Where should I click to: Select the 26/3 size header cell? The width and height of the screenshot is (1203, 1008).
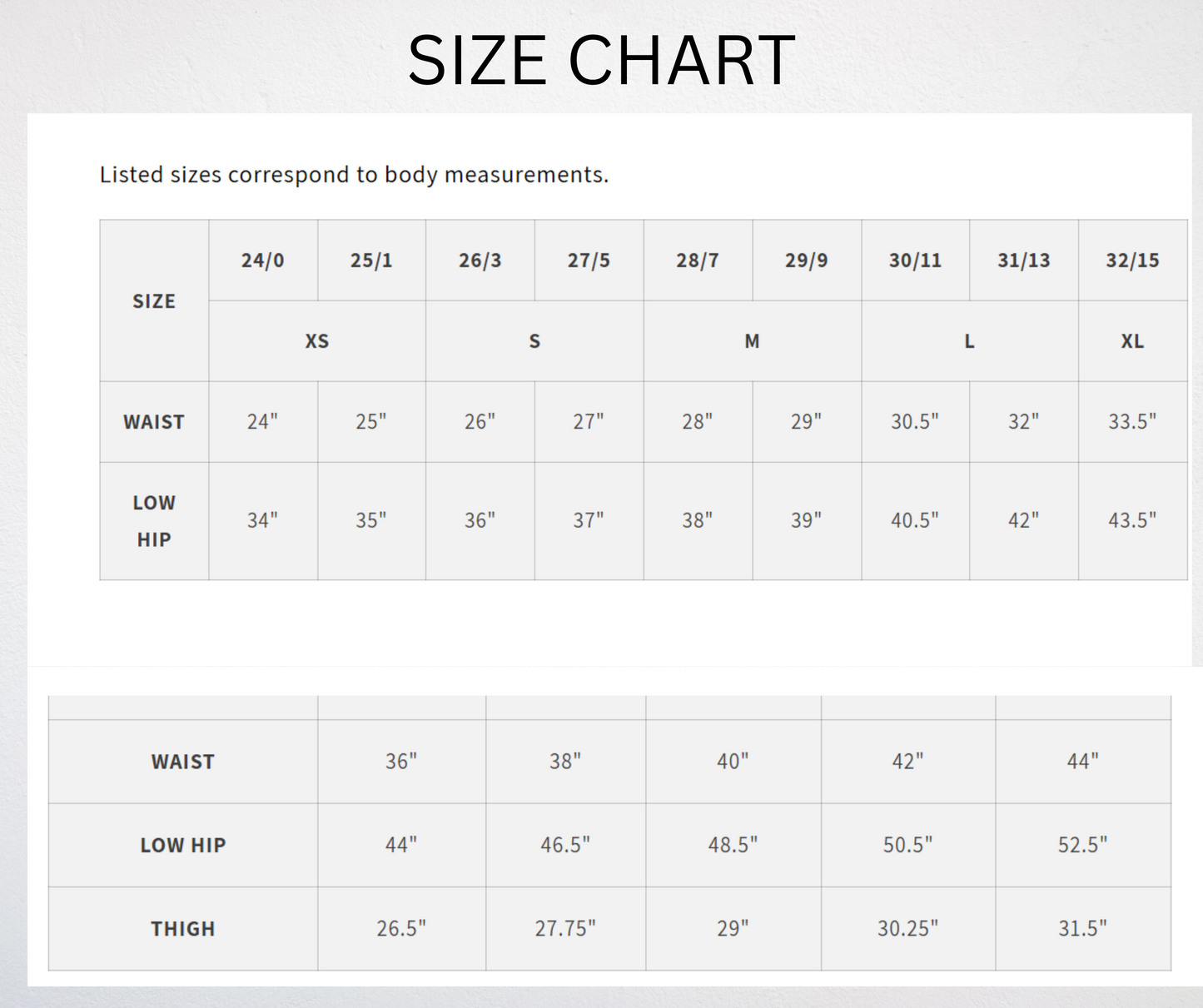tap(480, 261)
